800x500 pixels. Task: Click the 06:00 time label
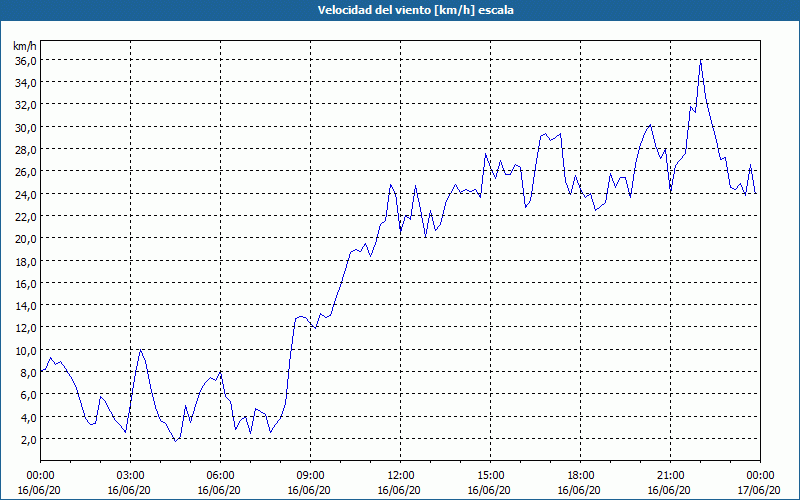pos(221,476)
